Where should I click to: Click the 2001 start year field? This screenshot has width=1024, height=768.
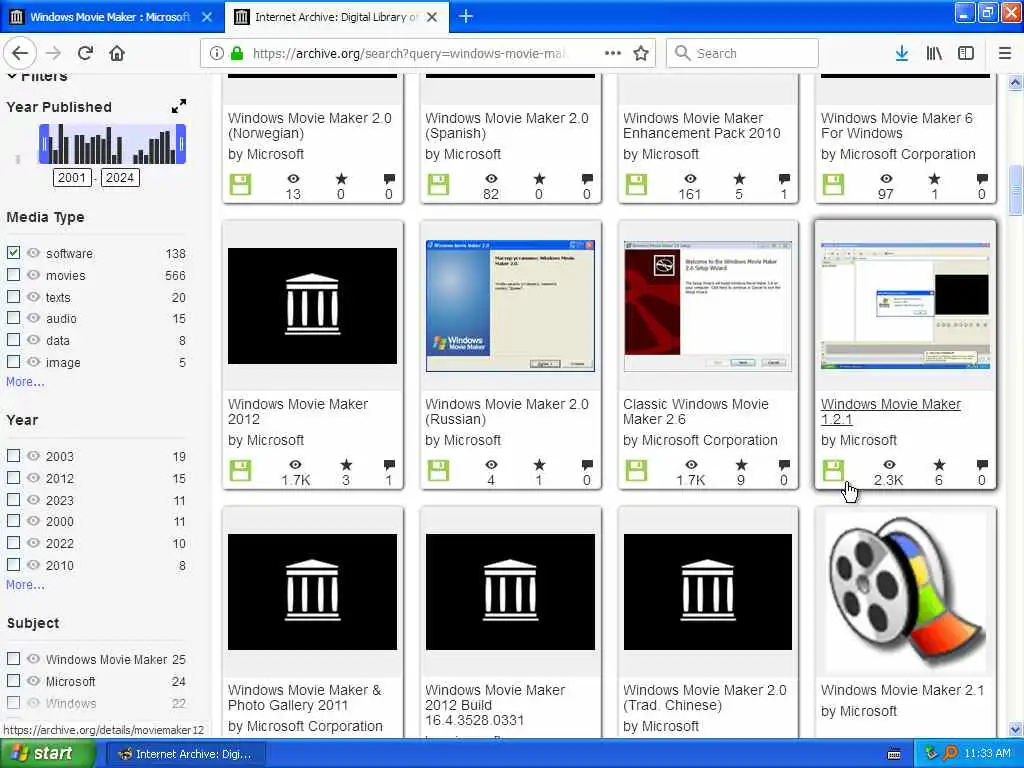coord(72,178)
